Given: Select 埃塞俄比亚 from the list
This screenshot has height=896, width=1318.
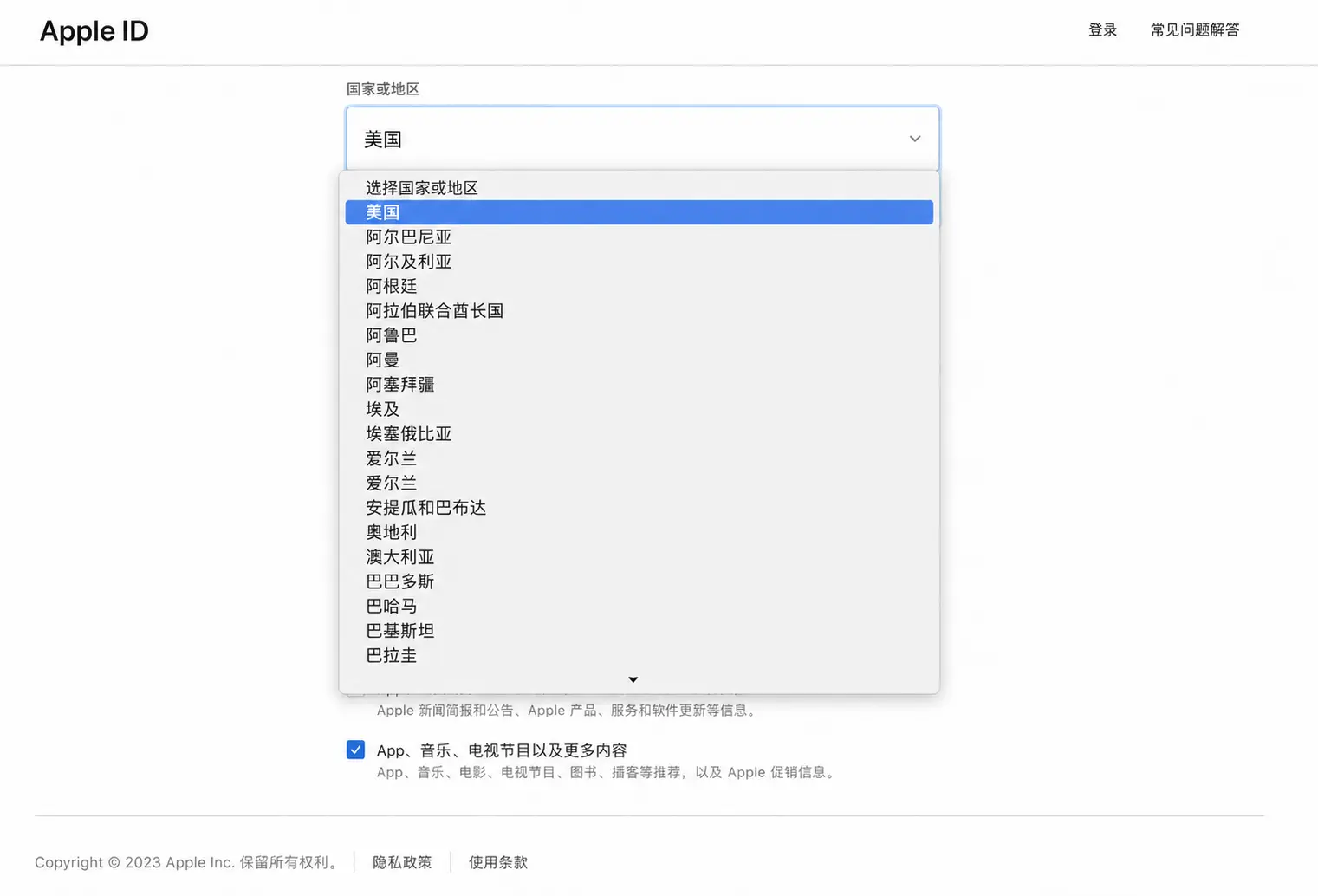Looking at the screenshot, I should [x=640, y=434].
